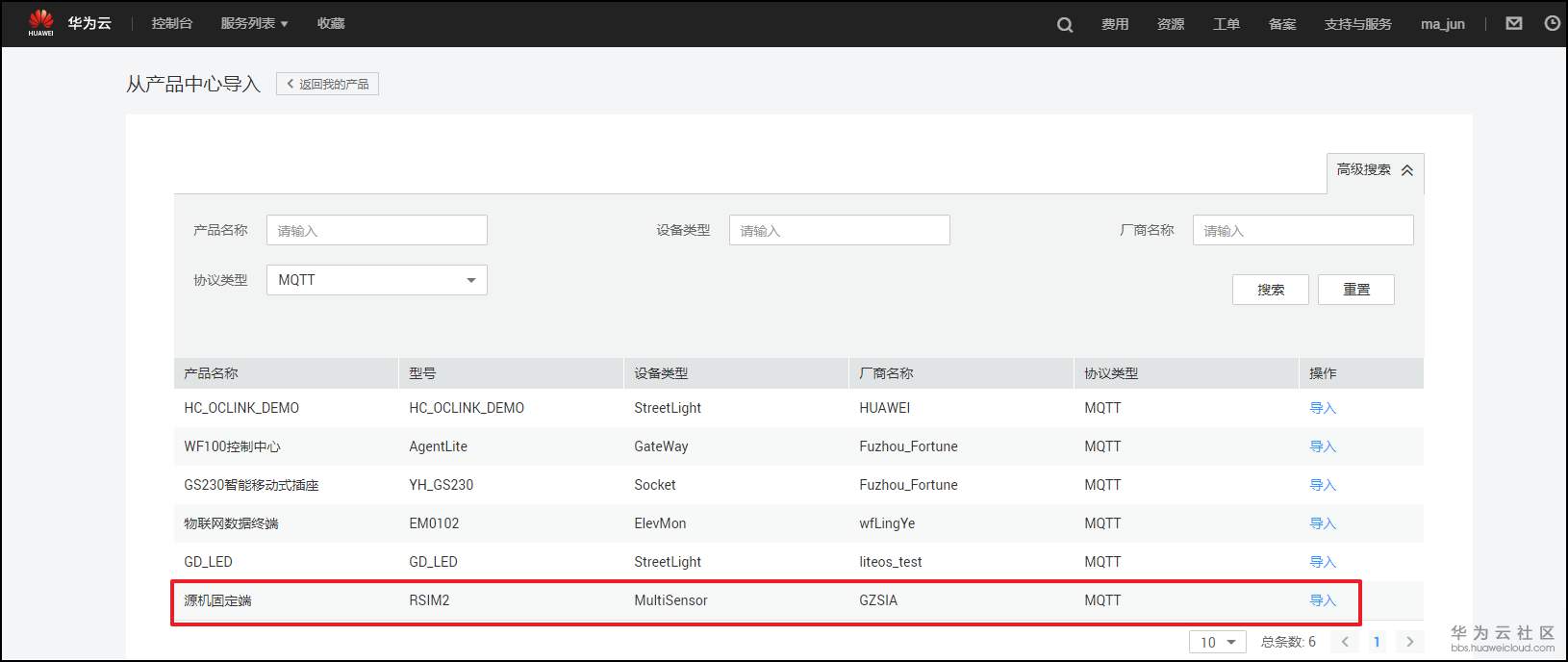Click 返回我的产品 back button
This screenshot has height=662, width=1568.
pos(327,84)
